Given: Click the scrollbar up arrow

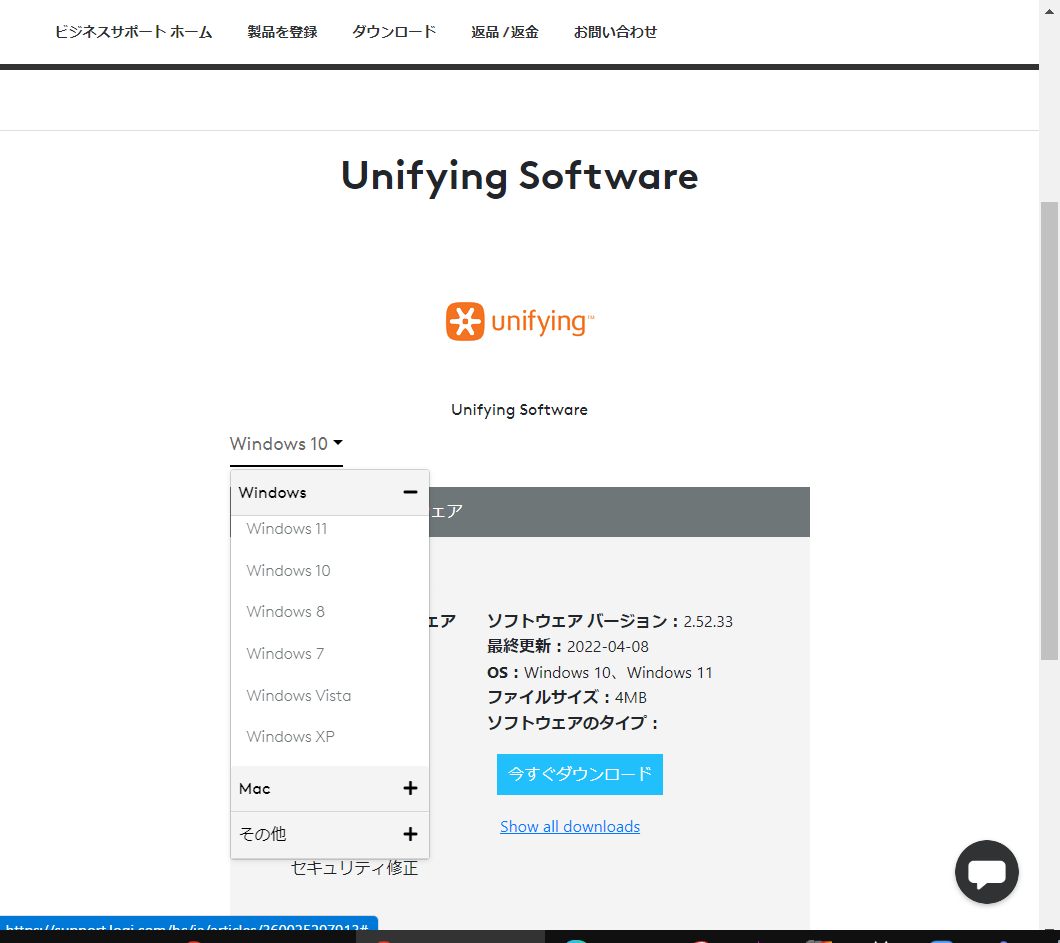Looking at the screenshot, I should [x=1049, y=10].
